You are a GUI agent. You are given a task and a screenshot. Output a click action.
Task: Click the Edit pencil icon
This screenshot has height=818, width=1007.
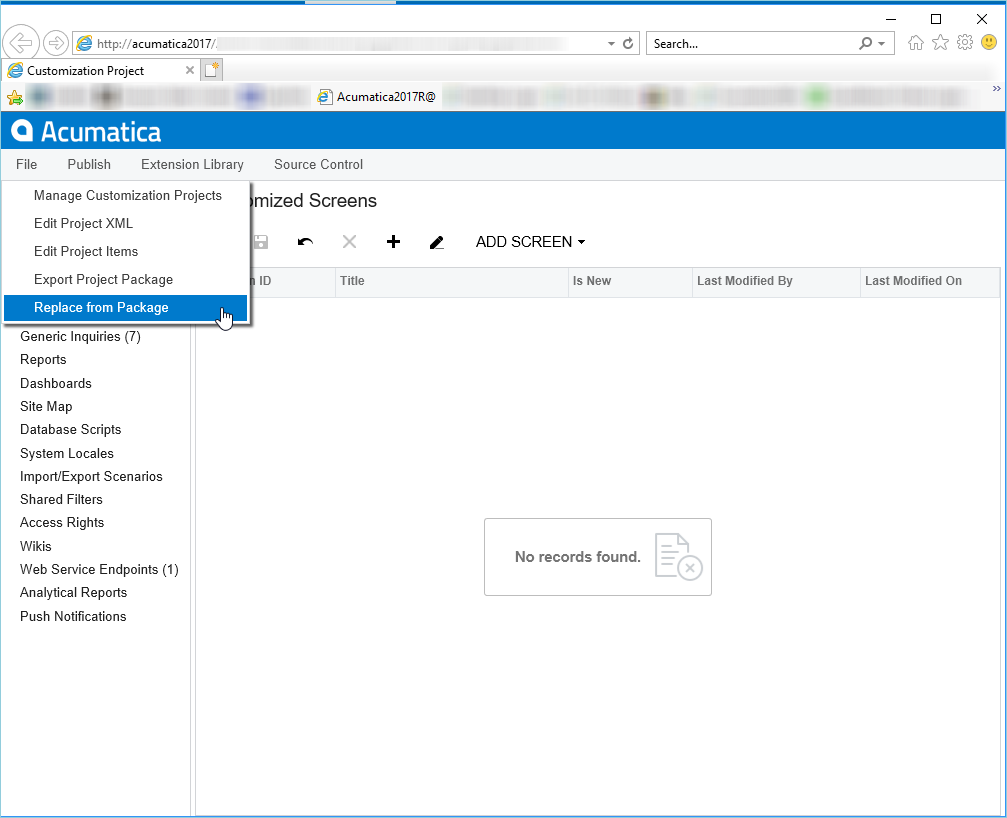coord(437,242)
